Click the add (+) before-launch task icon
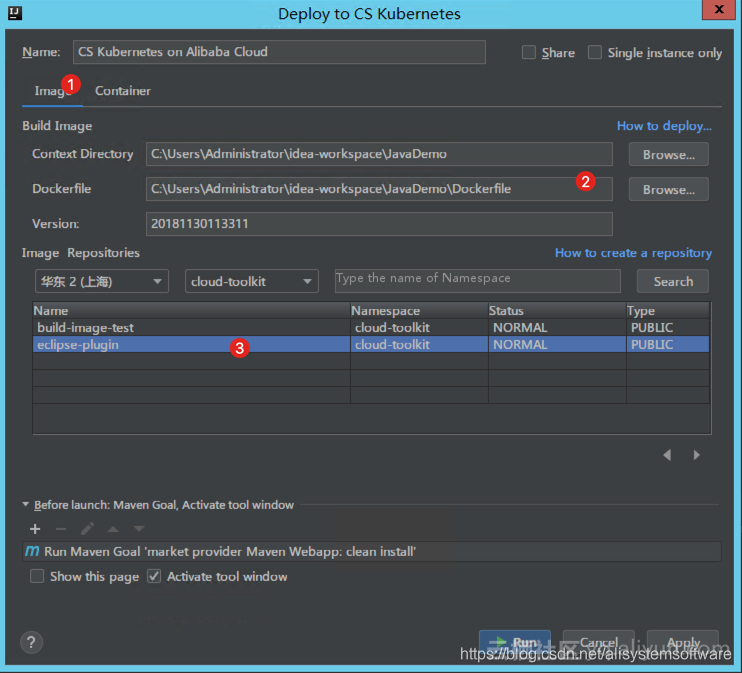This screenshot has height=673, width=742. click(35, 529)
